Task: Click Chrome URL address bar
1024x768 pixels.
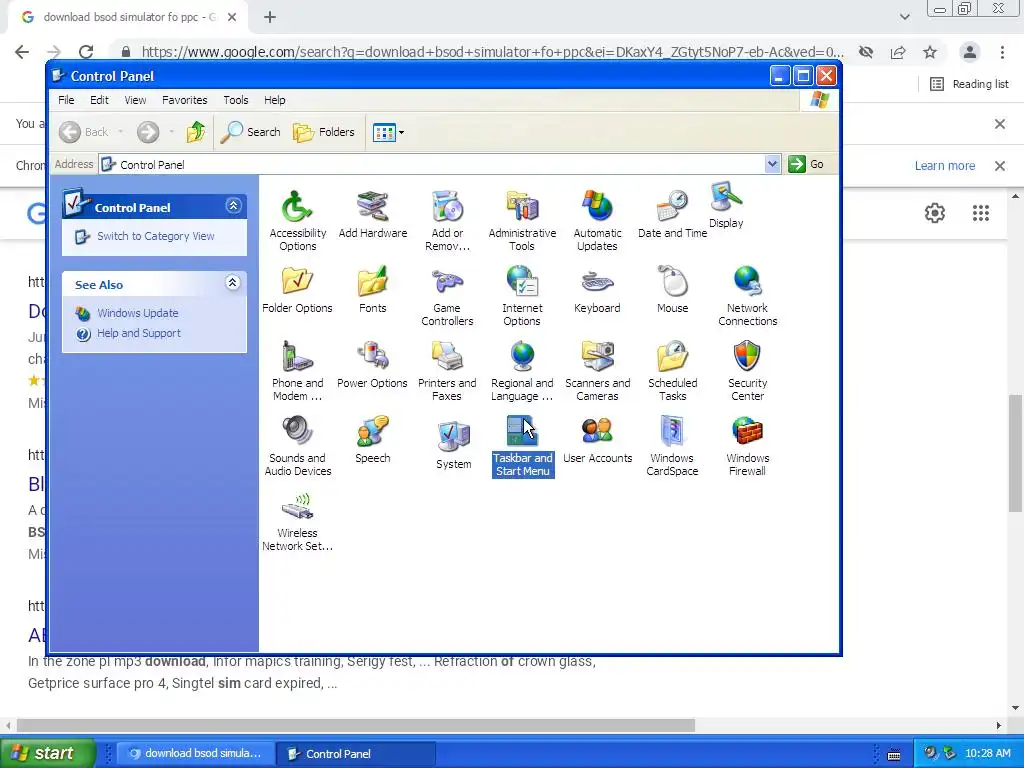Action: click(x=492, y=52)
